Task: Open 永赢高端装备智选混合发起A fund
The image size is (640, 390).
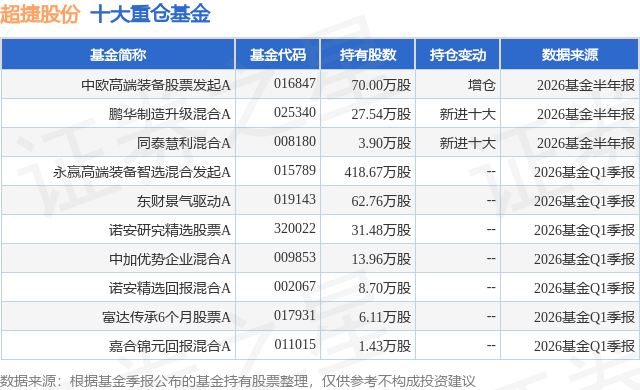Action: pyautogui.click(x=142, y=172)
